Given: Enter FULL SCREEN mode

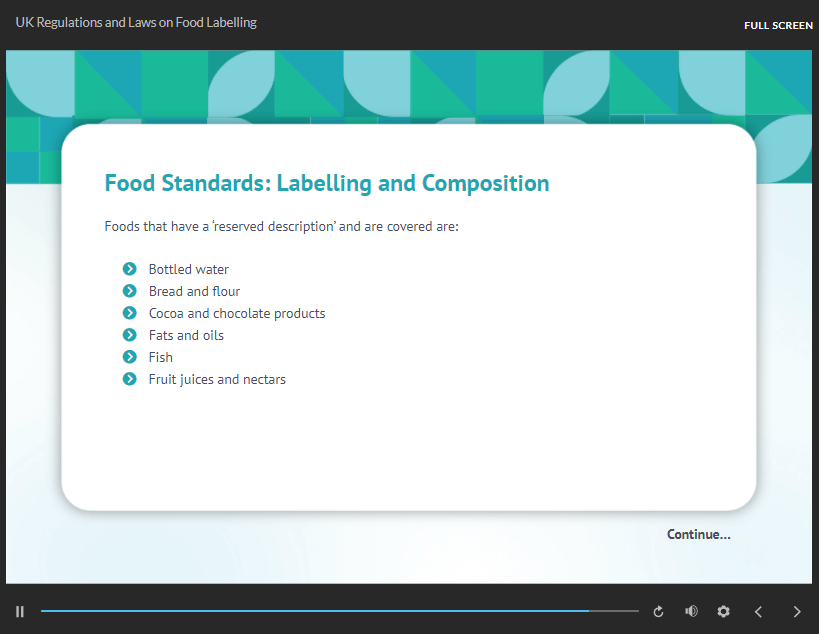Looking at the screenshot, I should (x=778, y=25).
